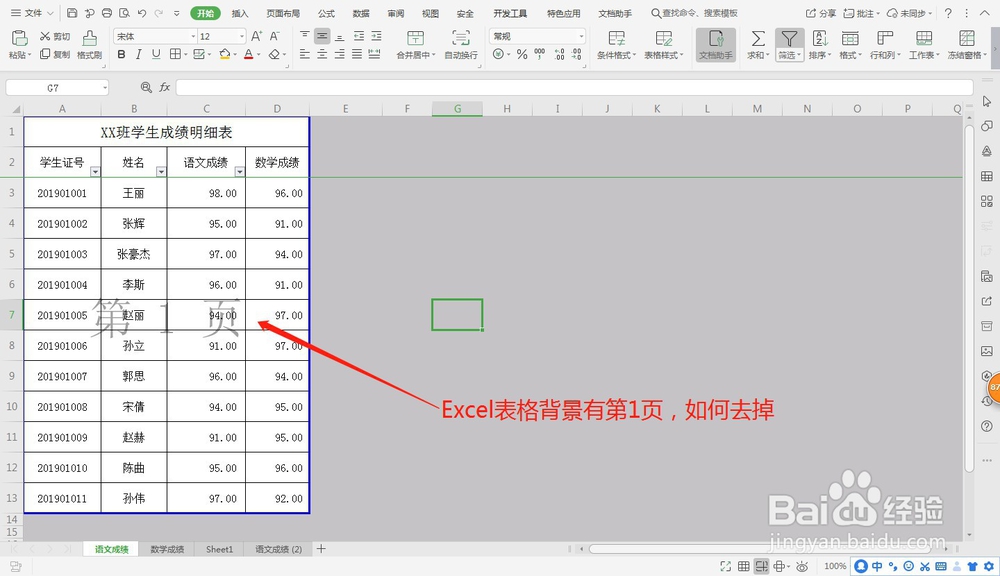This screenshot has height=576, width=1000.
Task: Open the Formulas (公式) tab
Action: click(327, 13)
